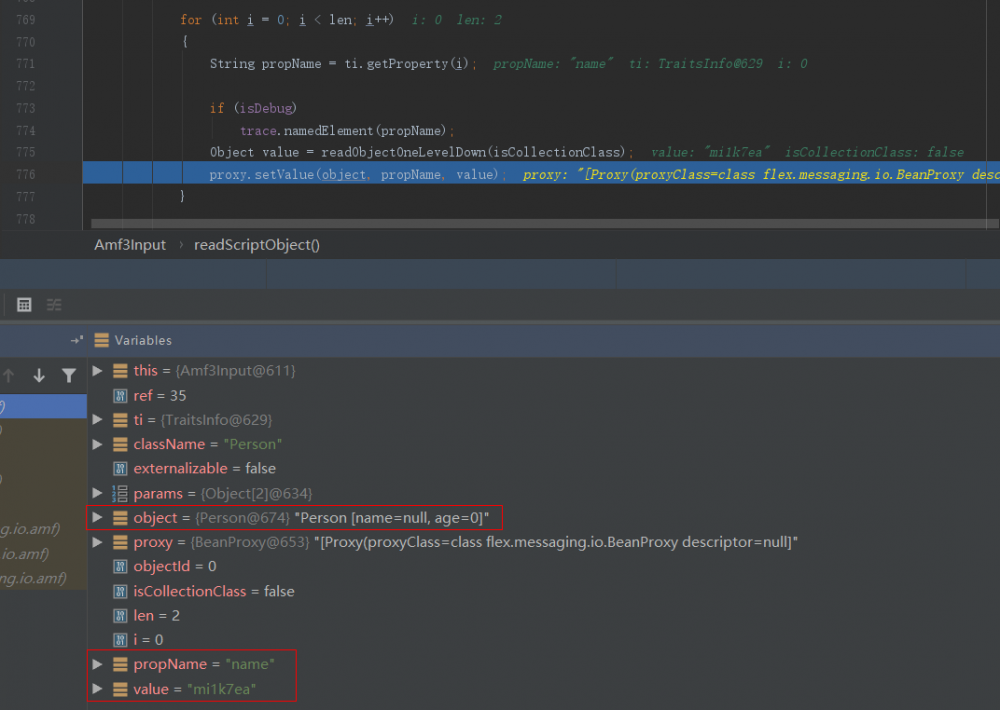
Task: Click the {TraitsInfo@629} value text
Action: (x=216, y=420)
